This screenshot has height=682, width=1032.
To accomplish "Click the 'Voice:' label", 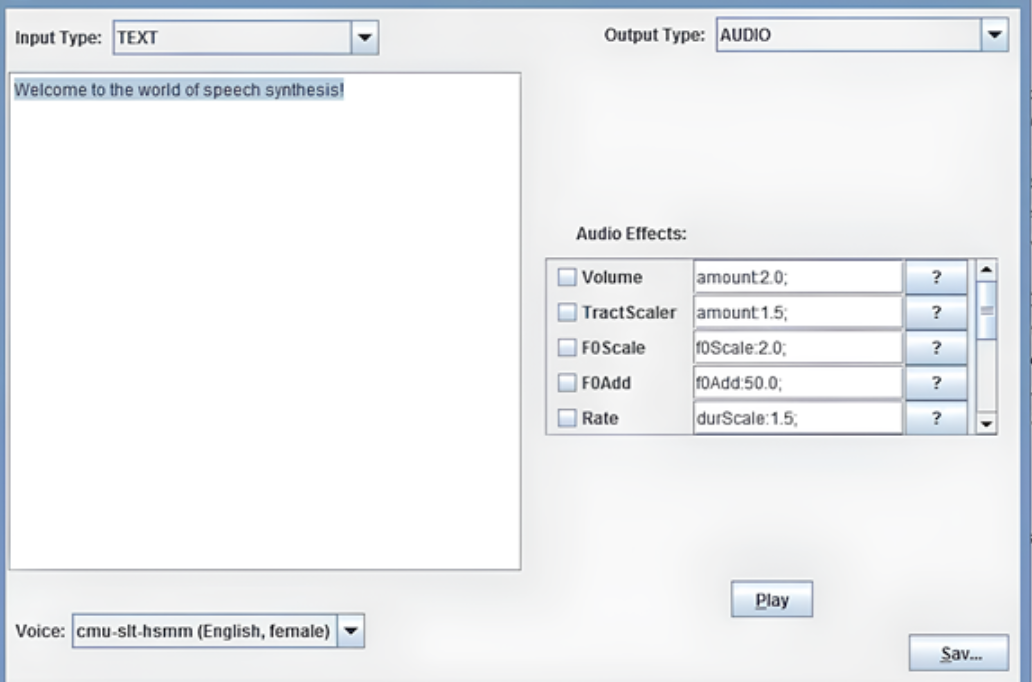I will coord(40,631).
